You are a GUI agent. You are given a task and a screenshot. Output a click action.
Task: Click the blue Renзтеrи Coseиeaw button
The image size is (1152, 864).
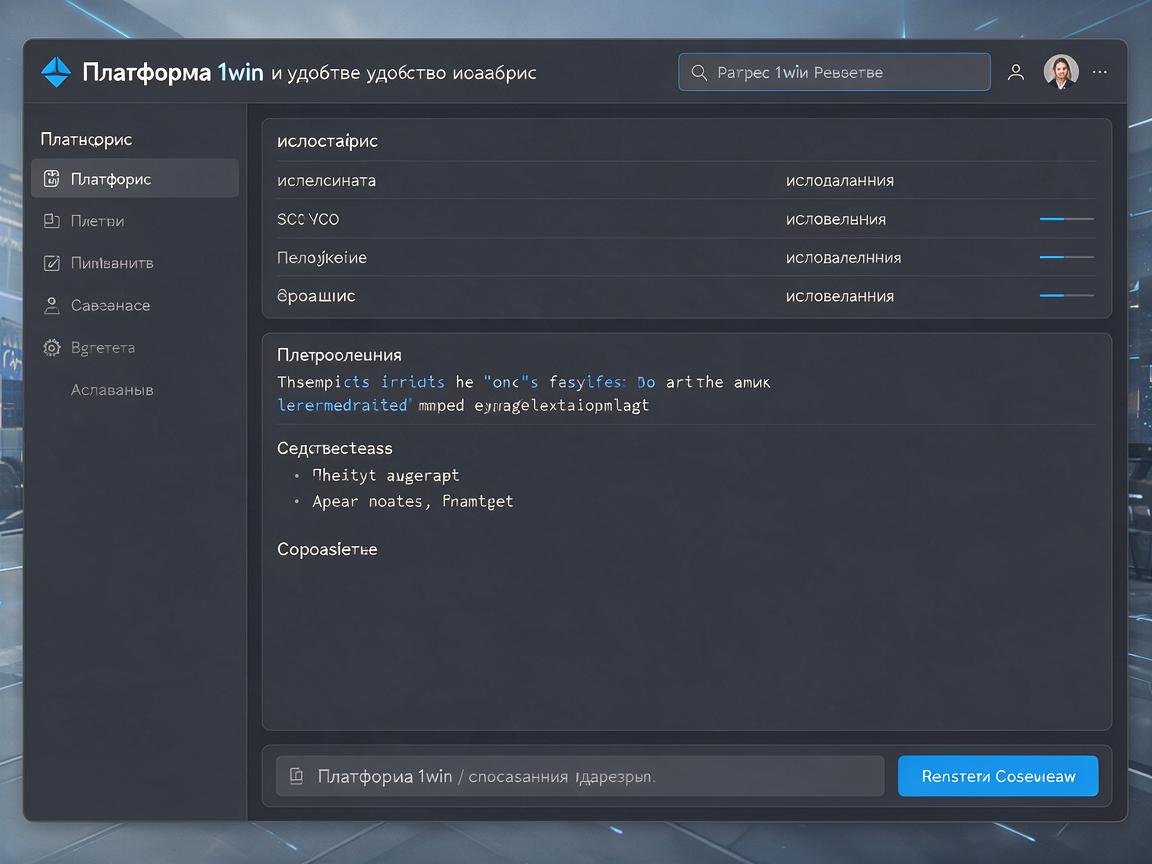pyautogui.click(x=998, y=776)
